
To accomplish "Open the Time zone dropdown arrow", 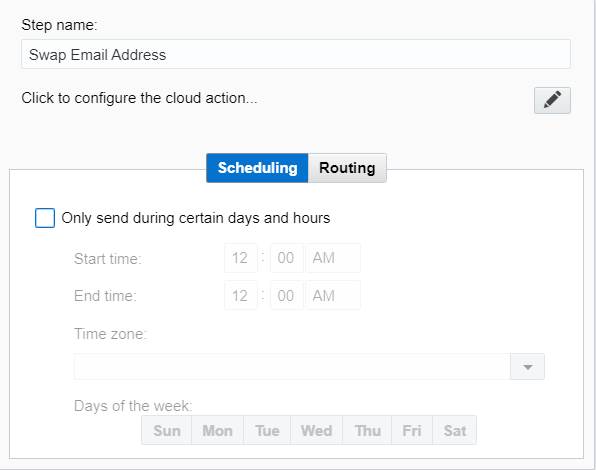I will point(527,367).
